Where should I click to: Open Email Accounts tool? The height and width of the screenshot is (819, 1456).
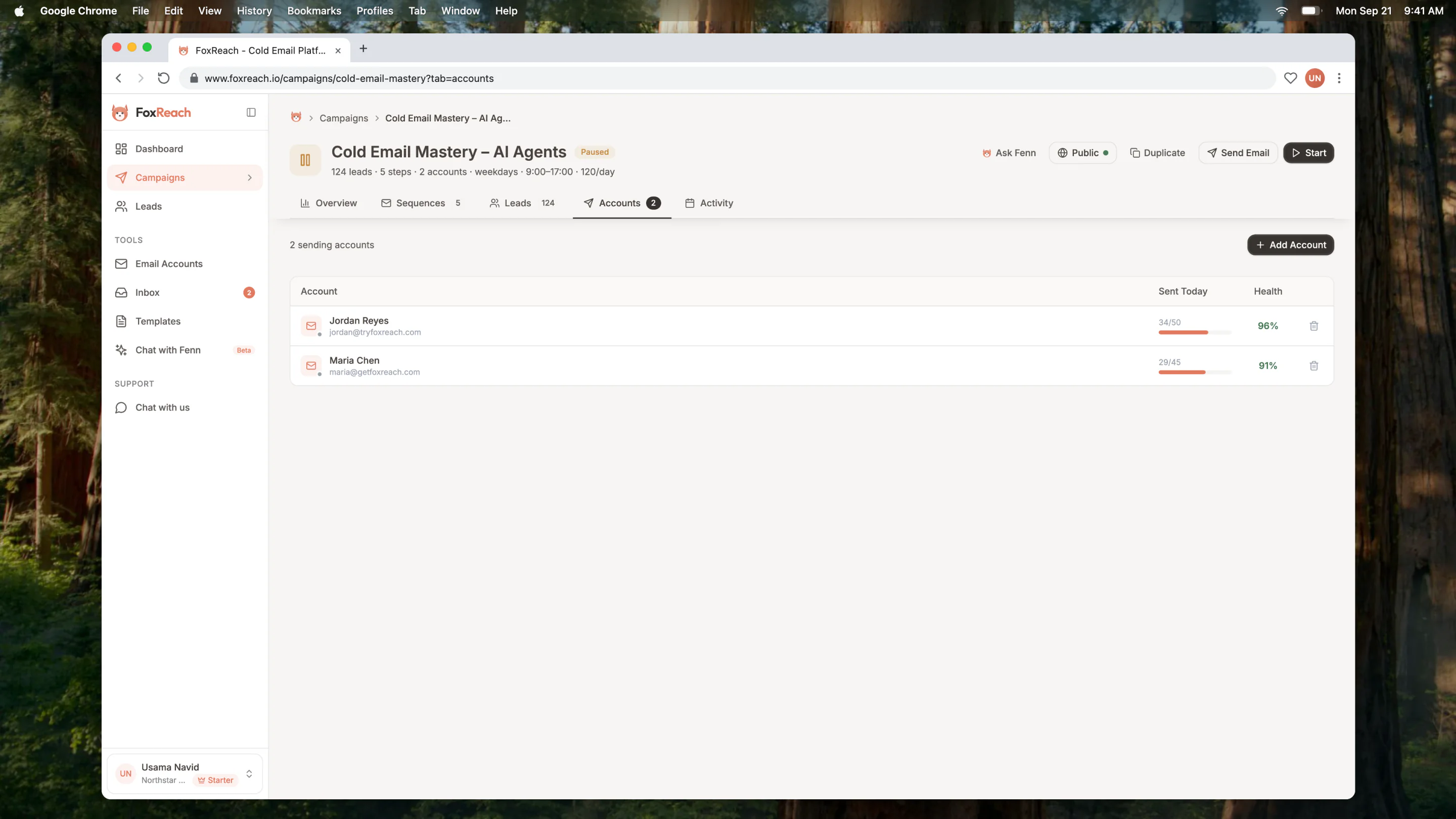tap(185, 263)
